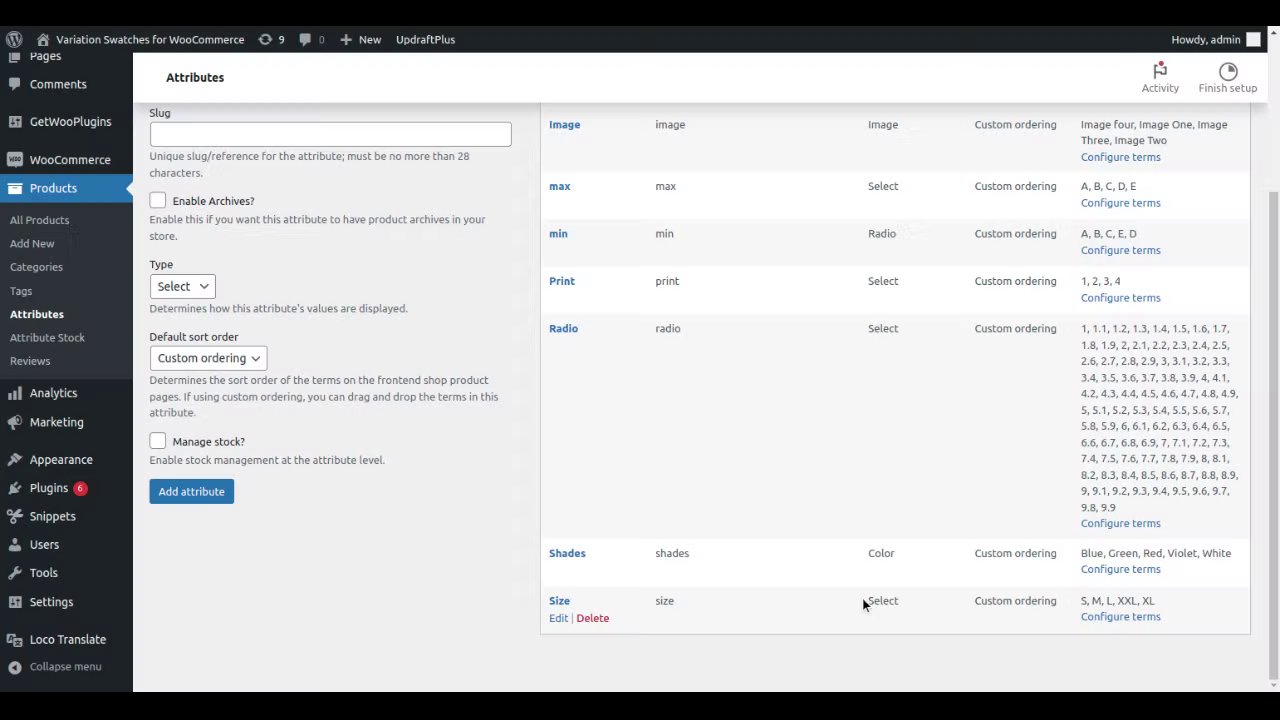Click the Collapse menu icon
This screenshot has width=1280, height=720.
tap(15, 667)
